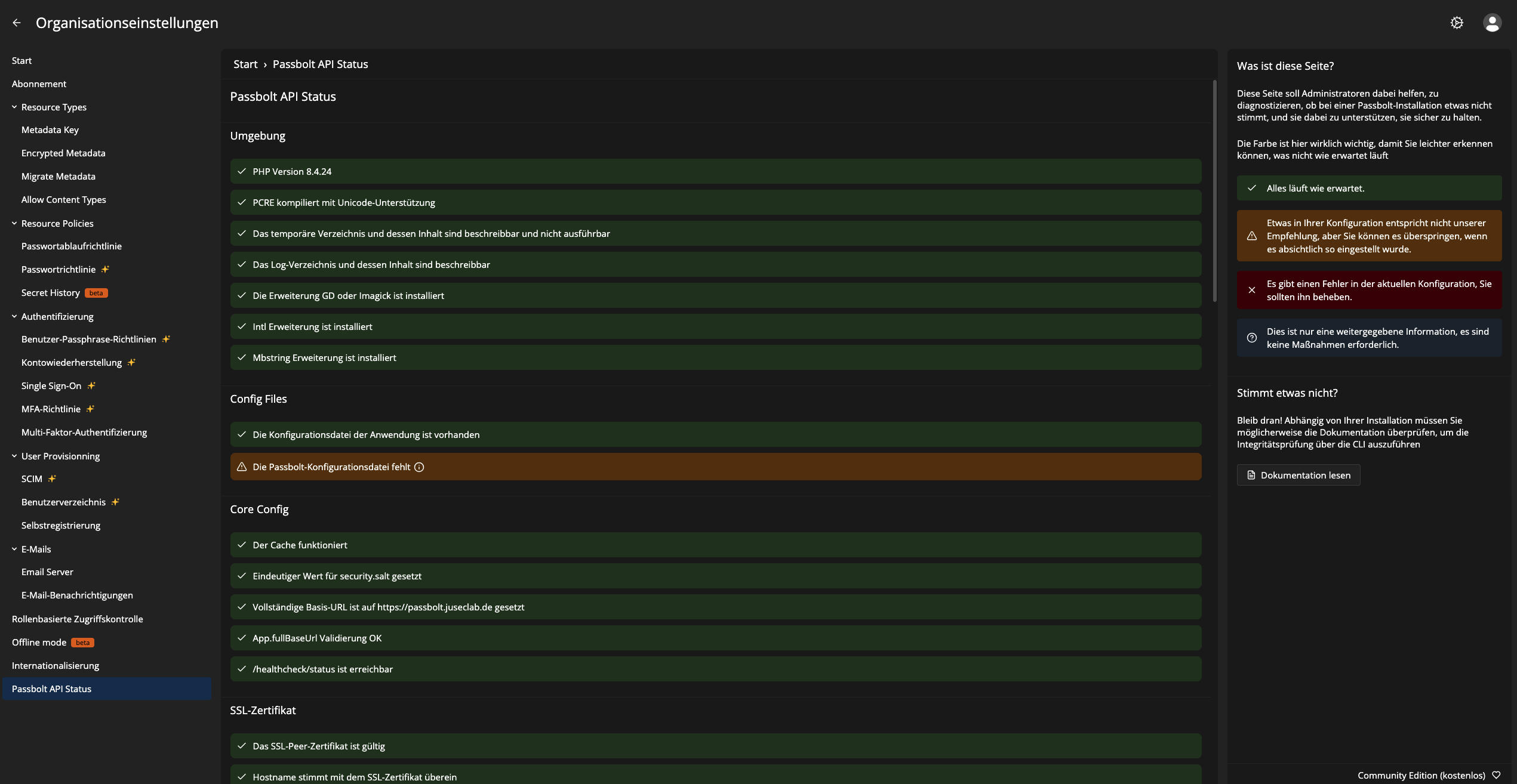Viewport: 1517px width, 784px height.
Task: Click Community Edition (kostenlos) footer text
Action: (1421, 775)
